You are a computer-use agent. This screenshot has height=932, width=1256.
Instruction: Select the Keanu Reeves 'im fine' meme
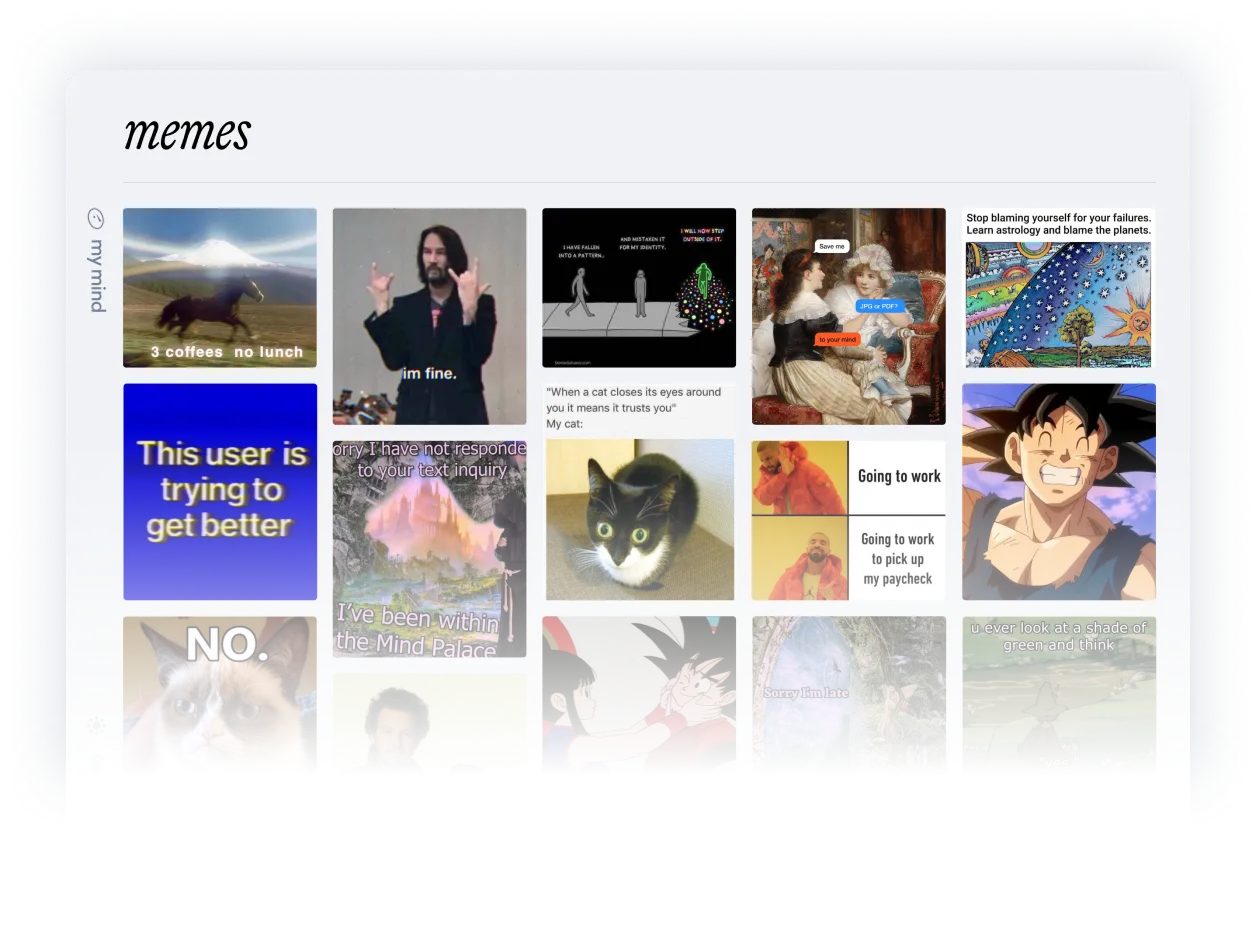(429, 316)
